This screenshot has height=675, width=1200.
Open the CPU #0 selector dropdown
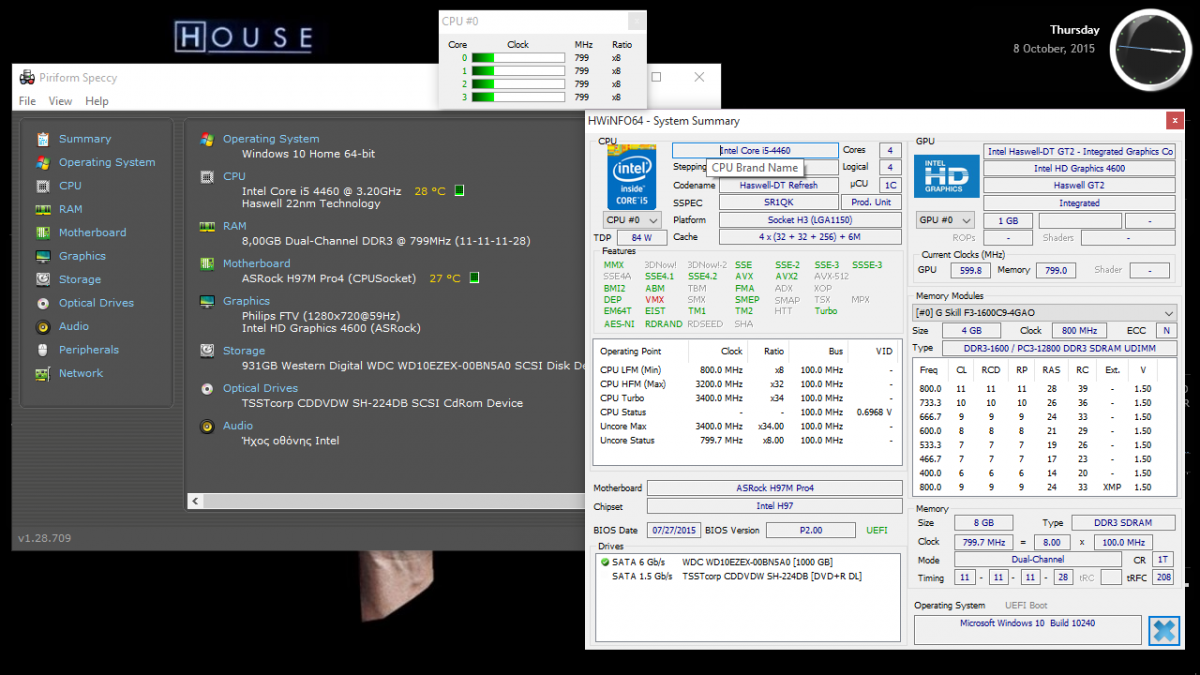[632, 220]
